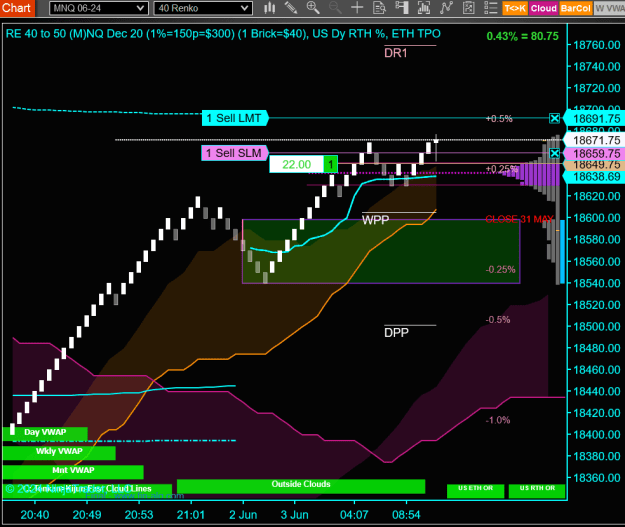This screenshot has height=527, width=625.
Task: Click the green position quantity 1 marker
Action: pyautogui.click(x=330, y=164)
